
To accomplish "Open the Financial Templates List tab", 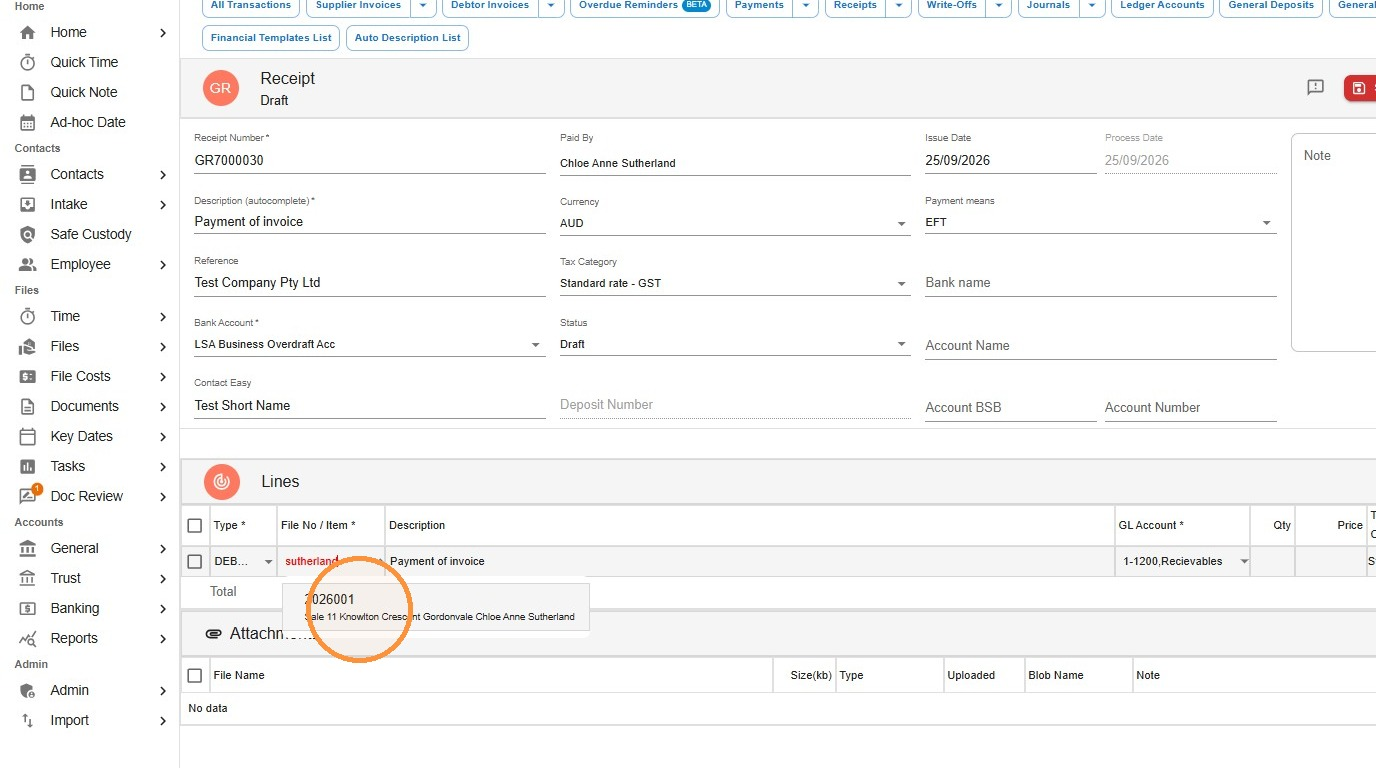I will pyautogui.click(x=271, y=38).
